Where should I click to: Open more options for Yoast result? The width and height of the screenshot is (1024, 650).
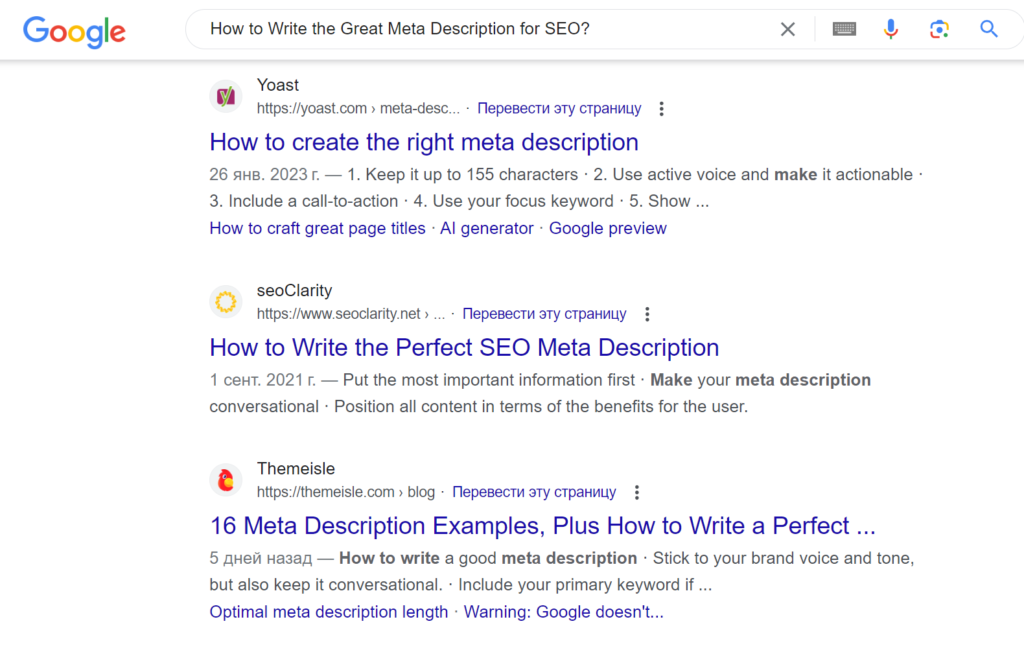coord(661,109)
